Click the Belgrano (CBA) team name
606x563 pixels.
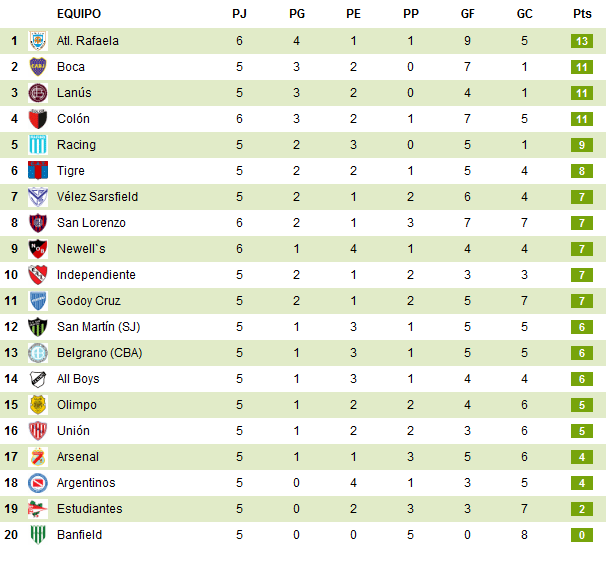tap(100, 353)
